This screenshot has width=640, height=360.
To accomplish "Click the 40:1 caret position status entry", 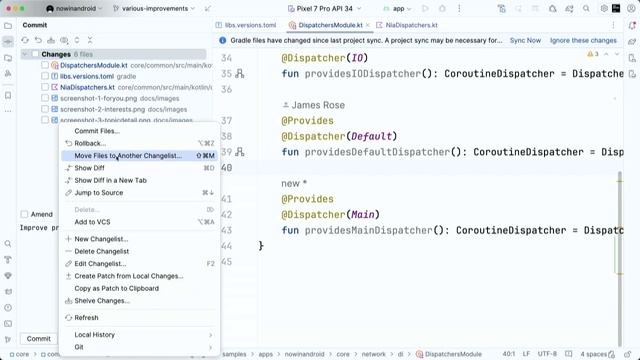I will (x=509, y=354).
